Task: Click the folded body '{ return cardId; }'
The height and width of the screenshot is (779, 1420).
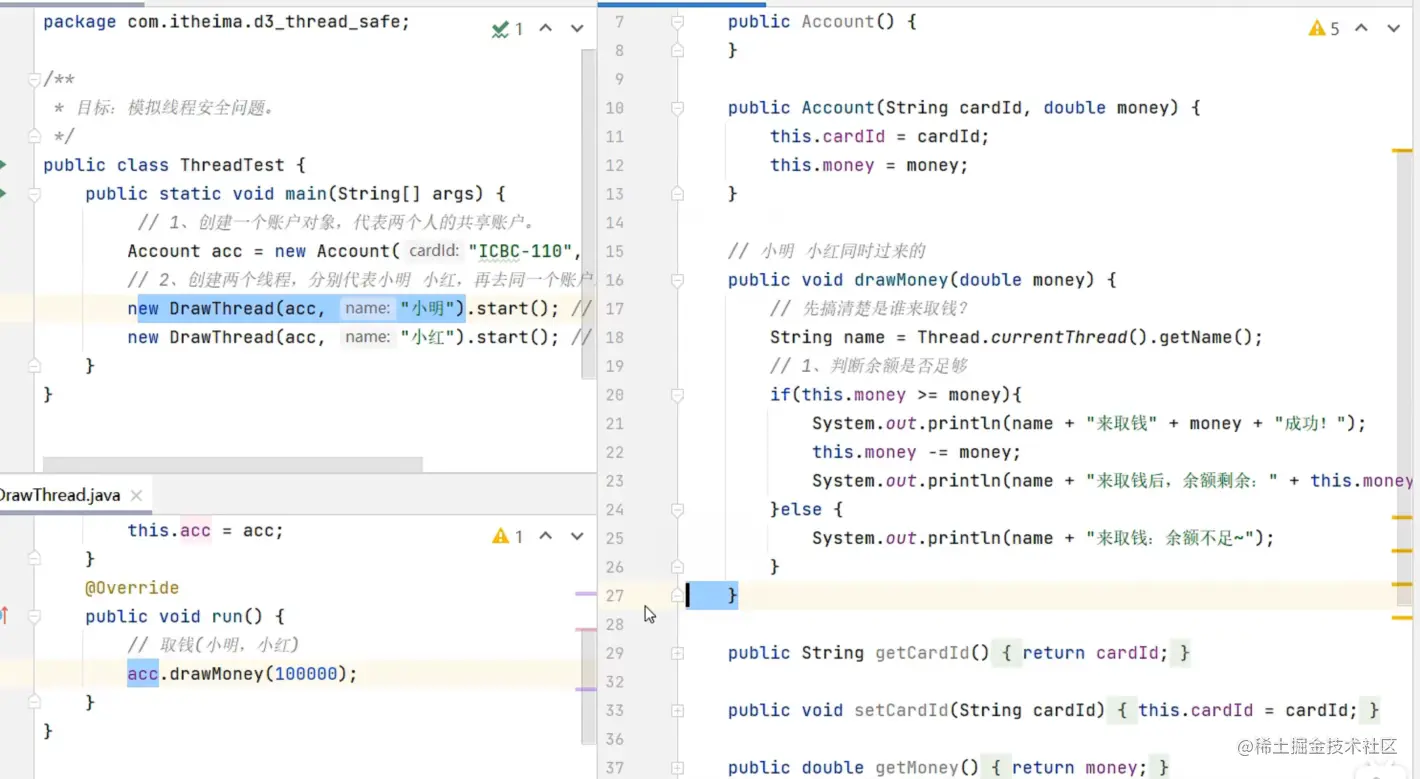Action: [x=1096, y=653]
